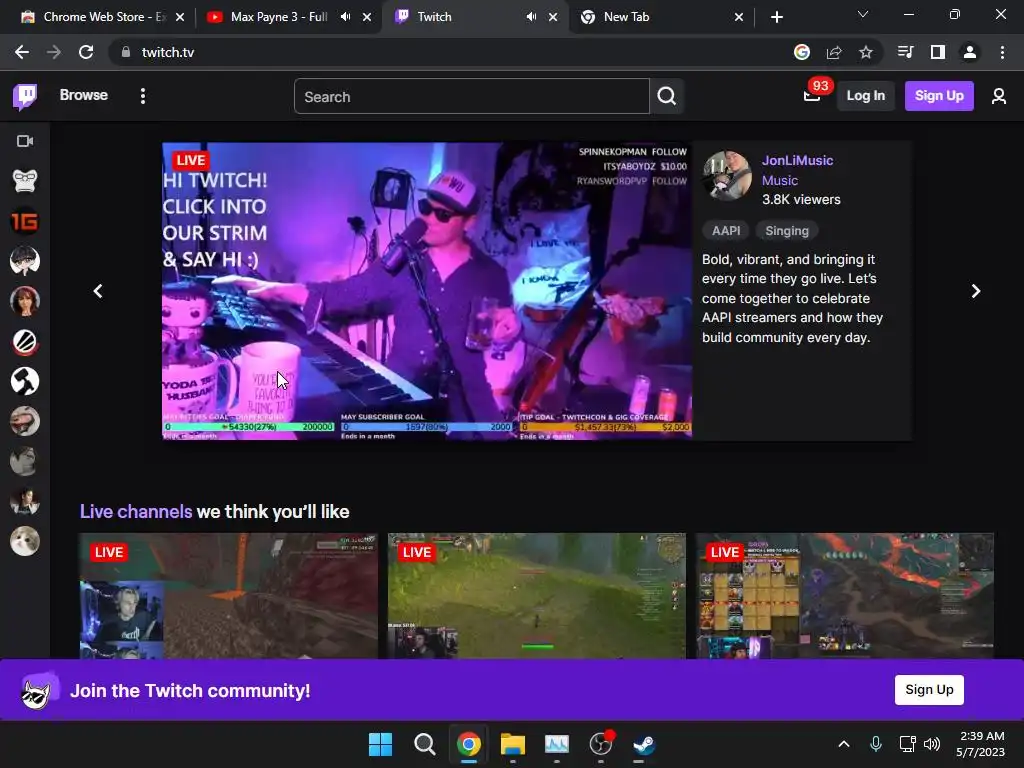Viewport: 1024px width, 768px height.
Task: Reload the Twitch page
Action: [86, 52]
